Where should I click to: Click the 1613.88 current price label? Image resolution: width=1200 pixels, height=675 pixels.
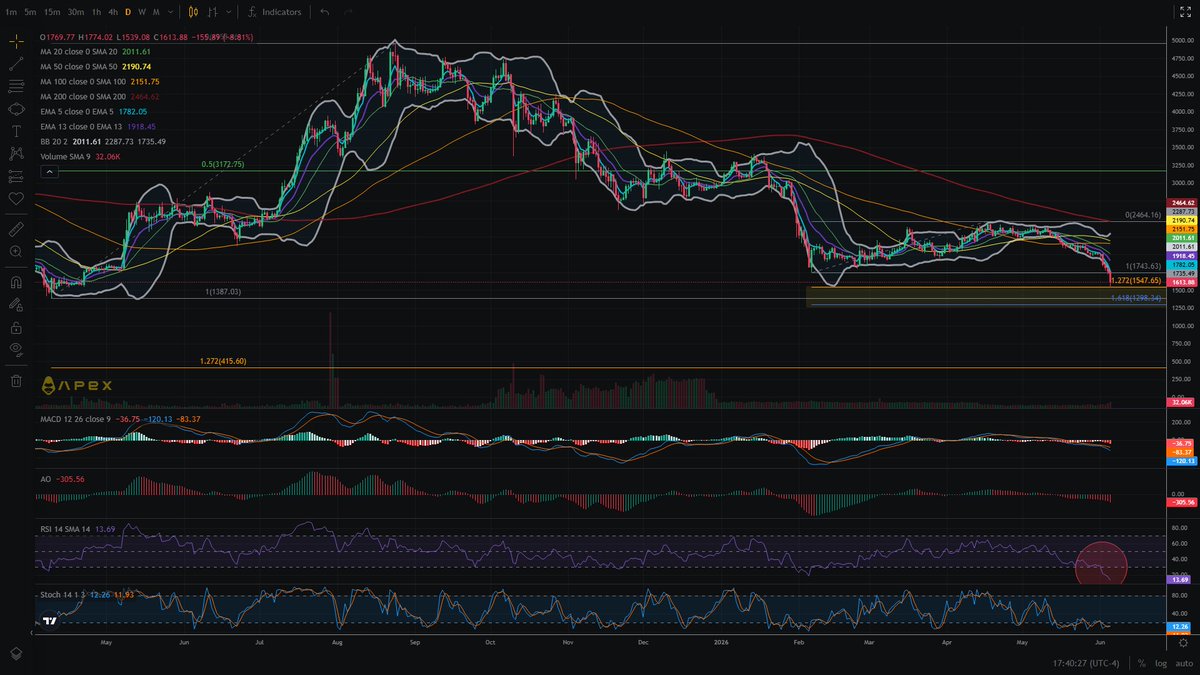point(1181,283)
